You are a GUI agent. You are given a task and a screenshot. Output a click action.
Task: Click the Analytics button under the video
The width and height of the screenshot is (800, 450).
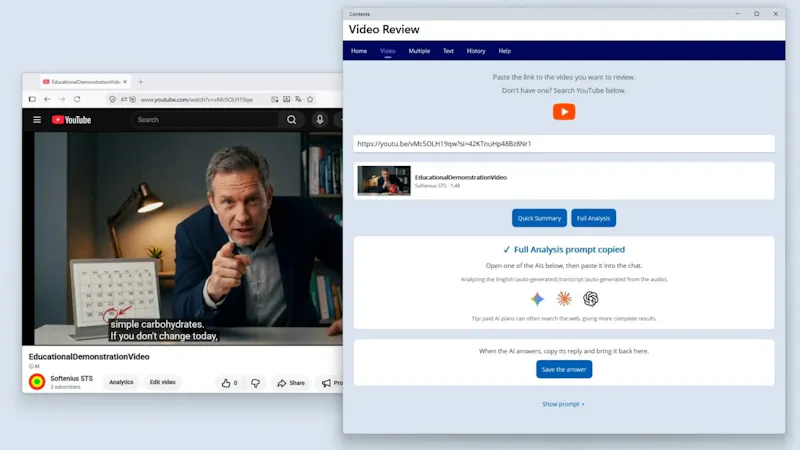pos(121,382)
